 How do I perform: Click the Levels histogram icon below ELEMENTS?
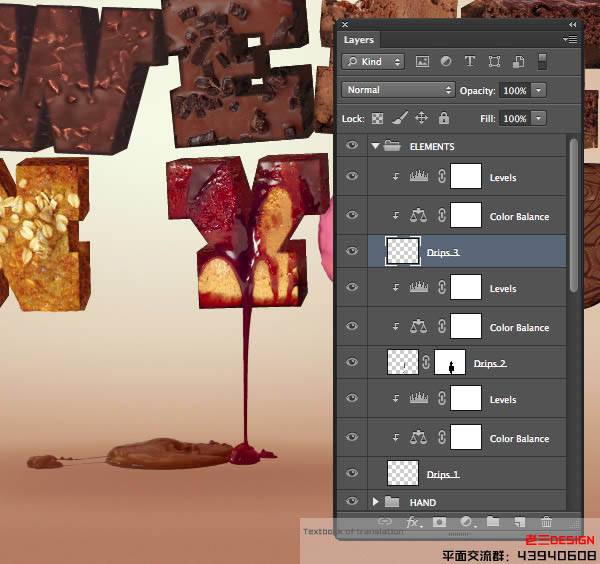tap(419, 176)
